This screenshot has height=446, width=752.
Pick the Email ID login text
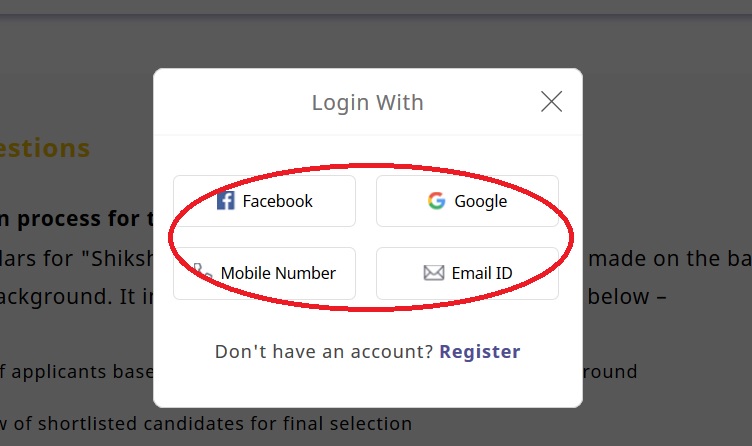(x=482, y=273)
